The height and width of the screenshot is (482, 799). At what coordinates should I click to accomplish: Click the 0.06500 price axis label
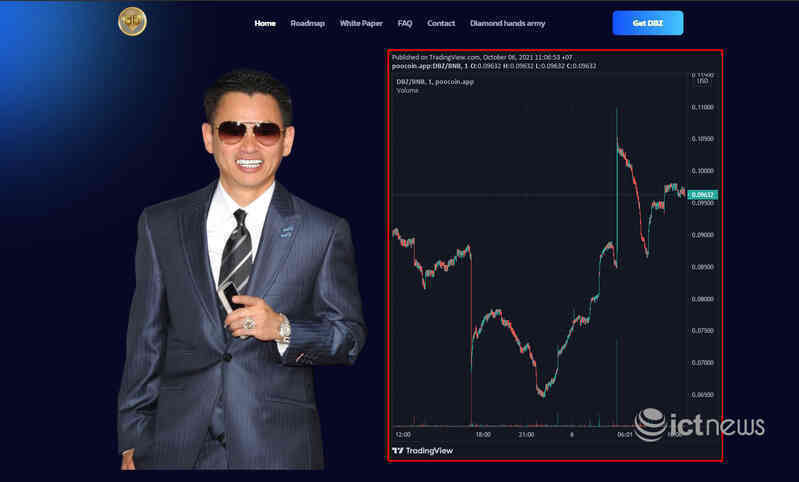[703, 395]
